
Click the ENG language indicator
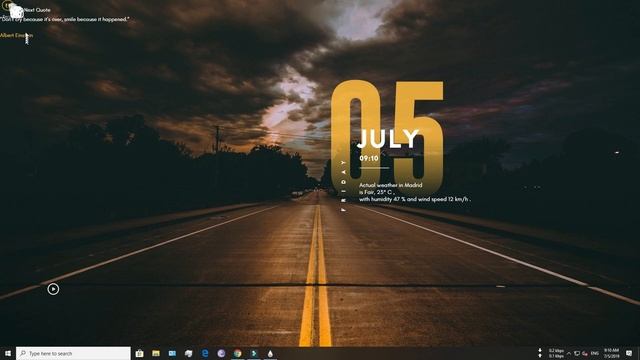tap(595, 353)
